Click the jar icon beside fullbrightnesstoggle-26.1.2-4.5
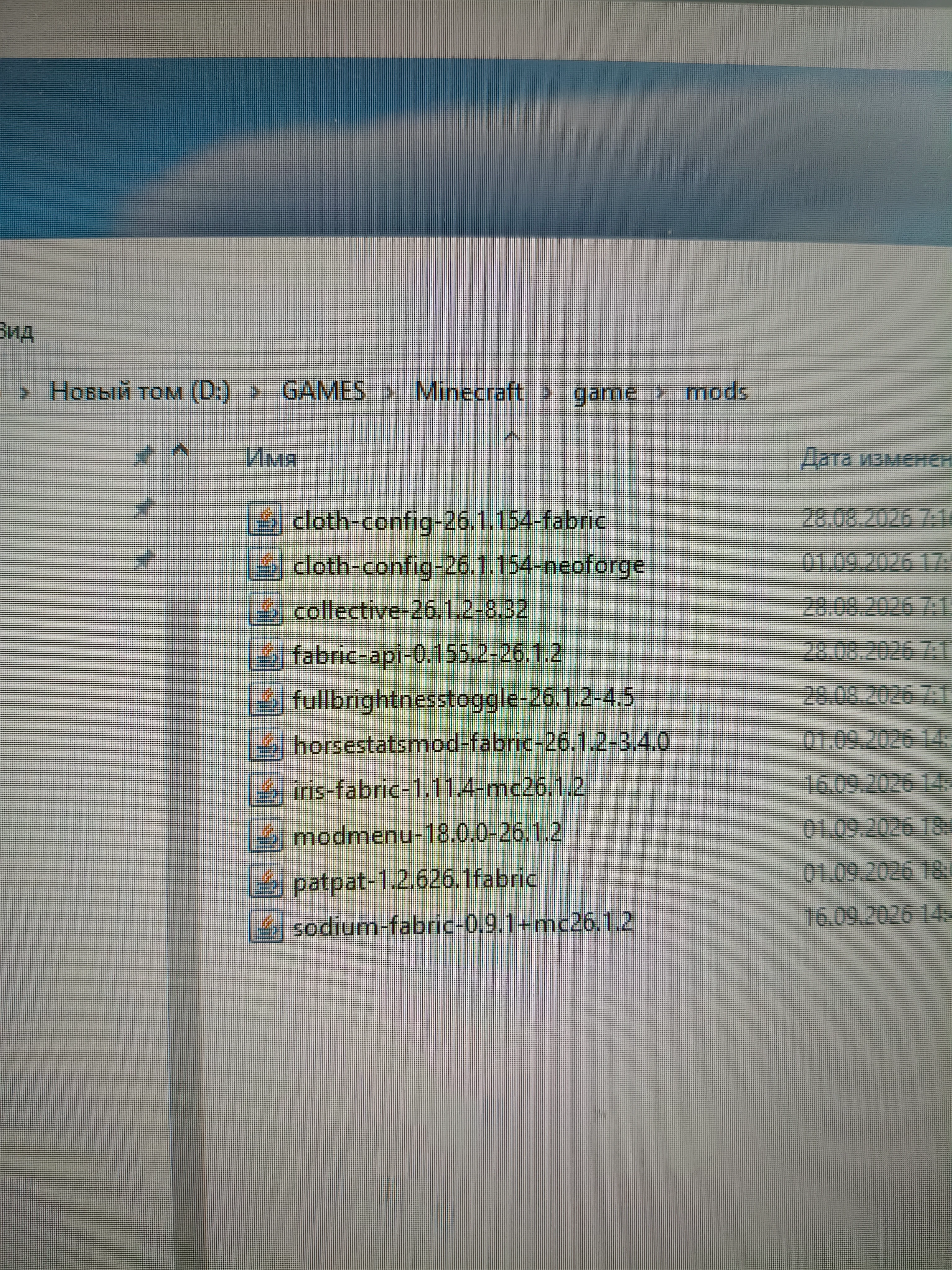 tap(265, 698)
